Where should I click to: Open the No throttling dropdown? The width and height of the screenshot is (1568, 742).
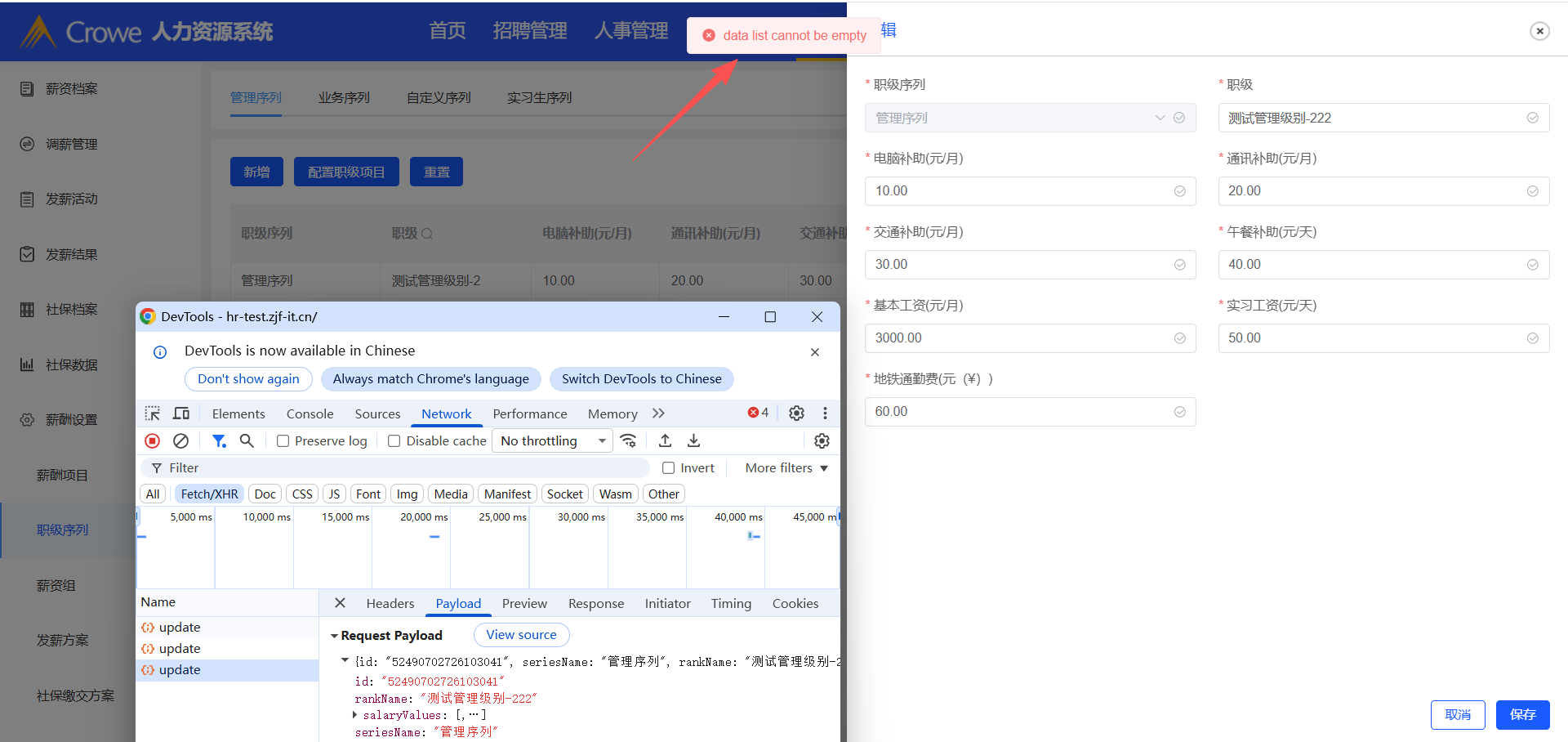(x=552, y=441)
